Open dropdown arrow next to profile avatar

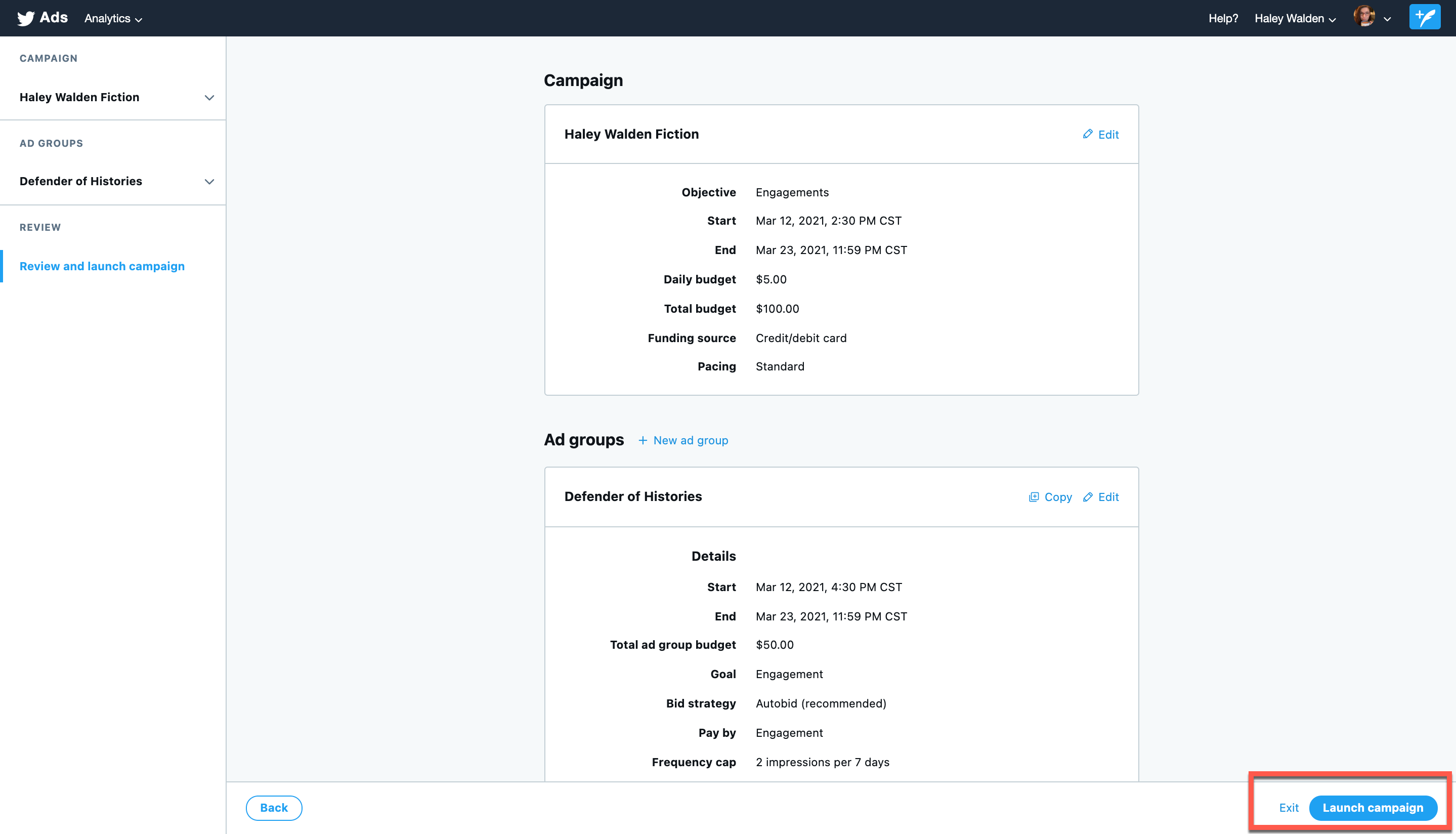pos(1387,19)
